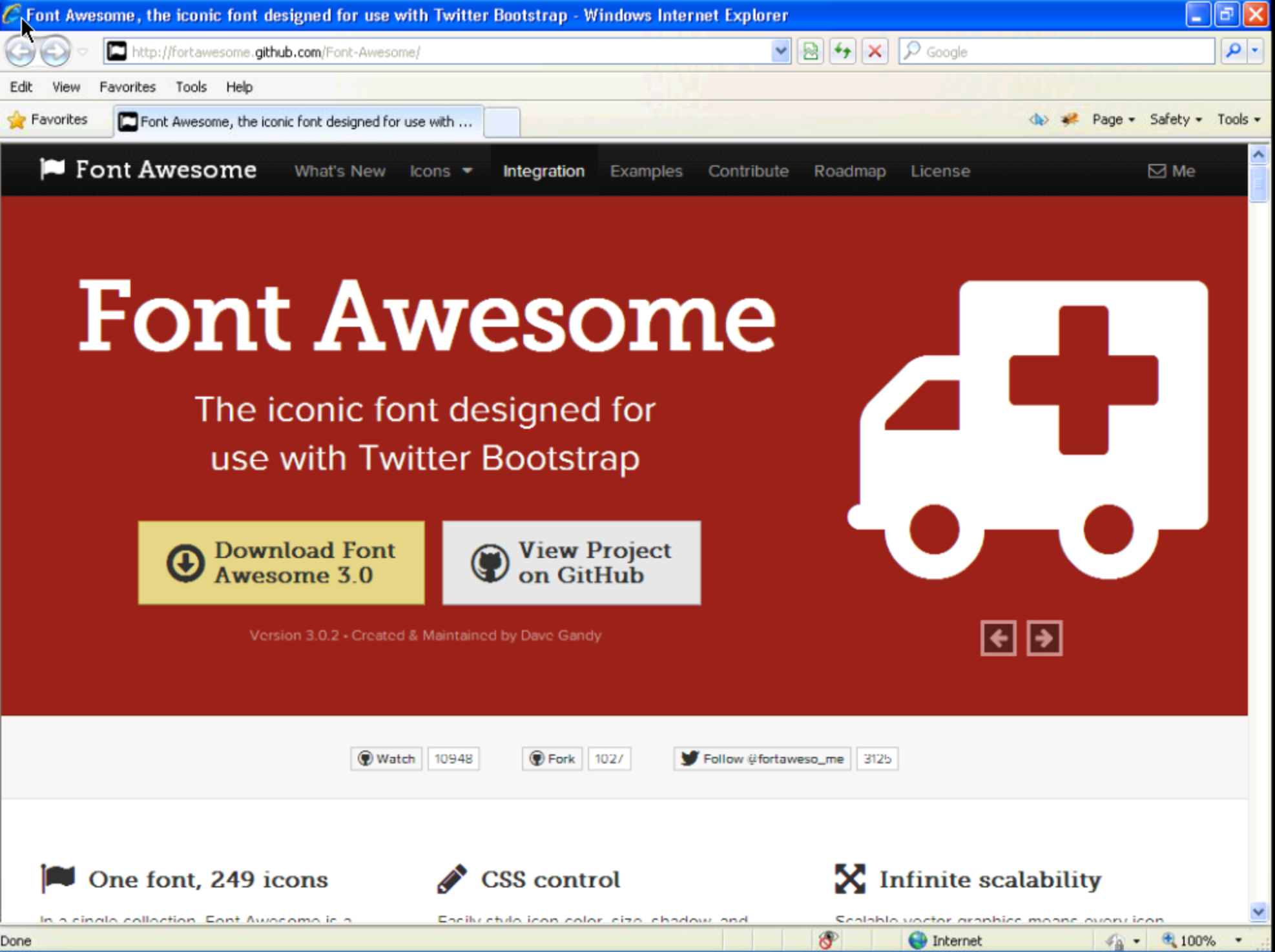Click the Contribute navigation menu item

749,171
